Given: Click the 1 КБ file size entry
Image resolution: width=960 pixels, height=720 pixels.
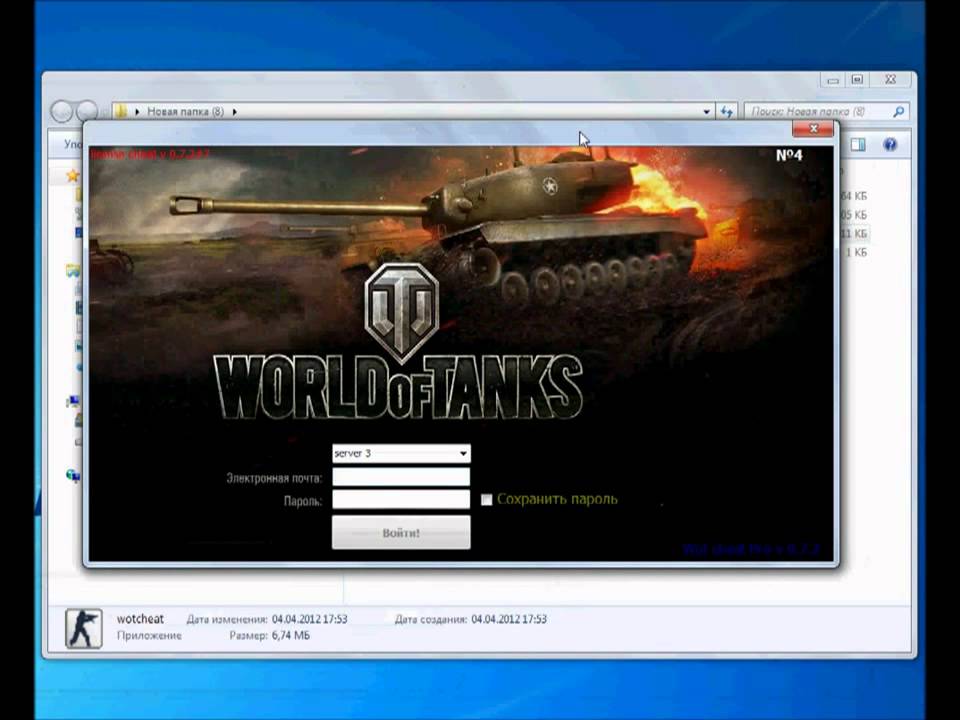Looking at the screenshot, I should 857,252.
